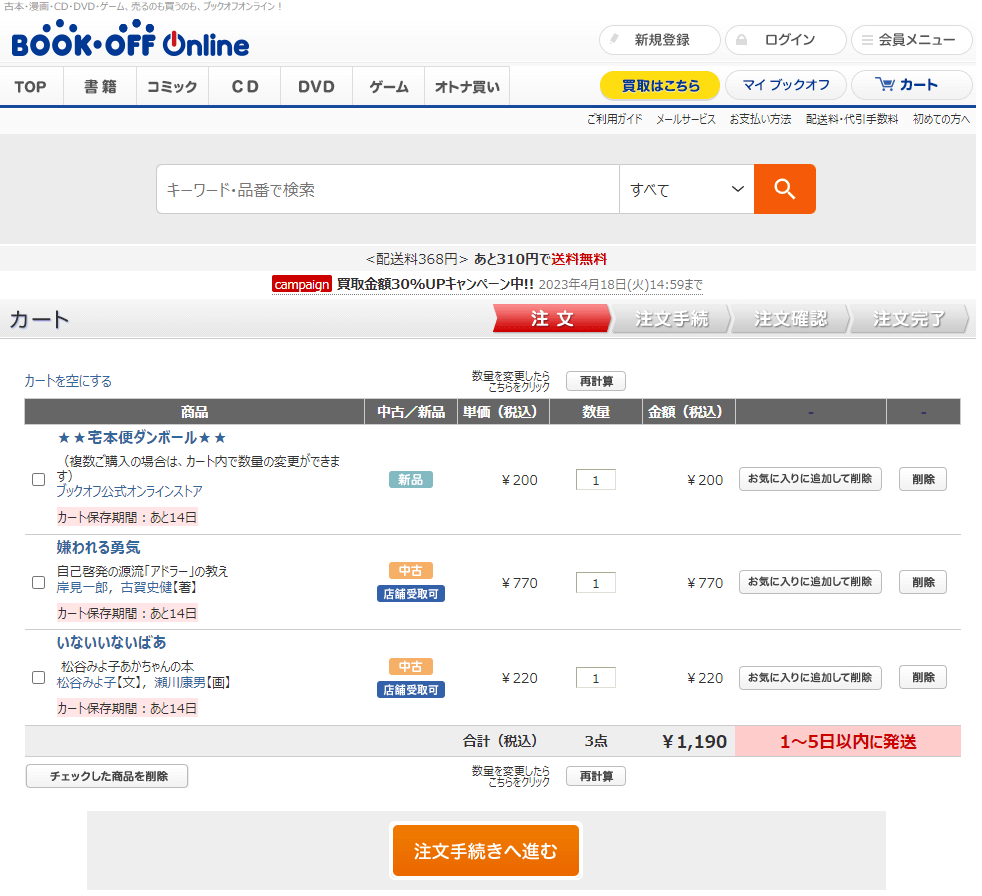
Task: Open the 初めての方へ link
Action: click(941, 119)
